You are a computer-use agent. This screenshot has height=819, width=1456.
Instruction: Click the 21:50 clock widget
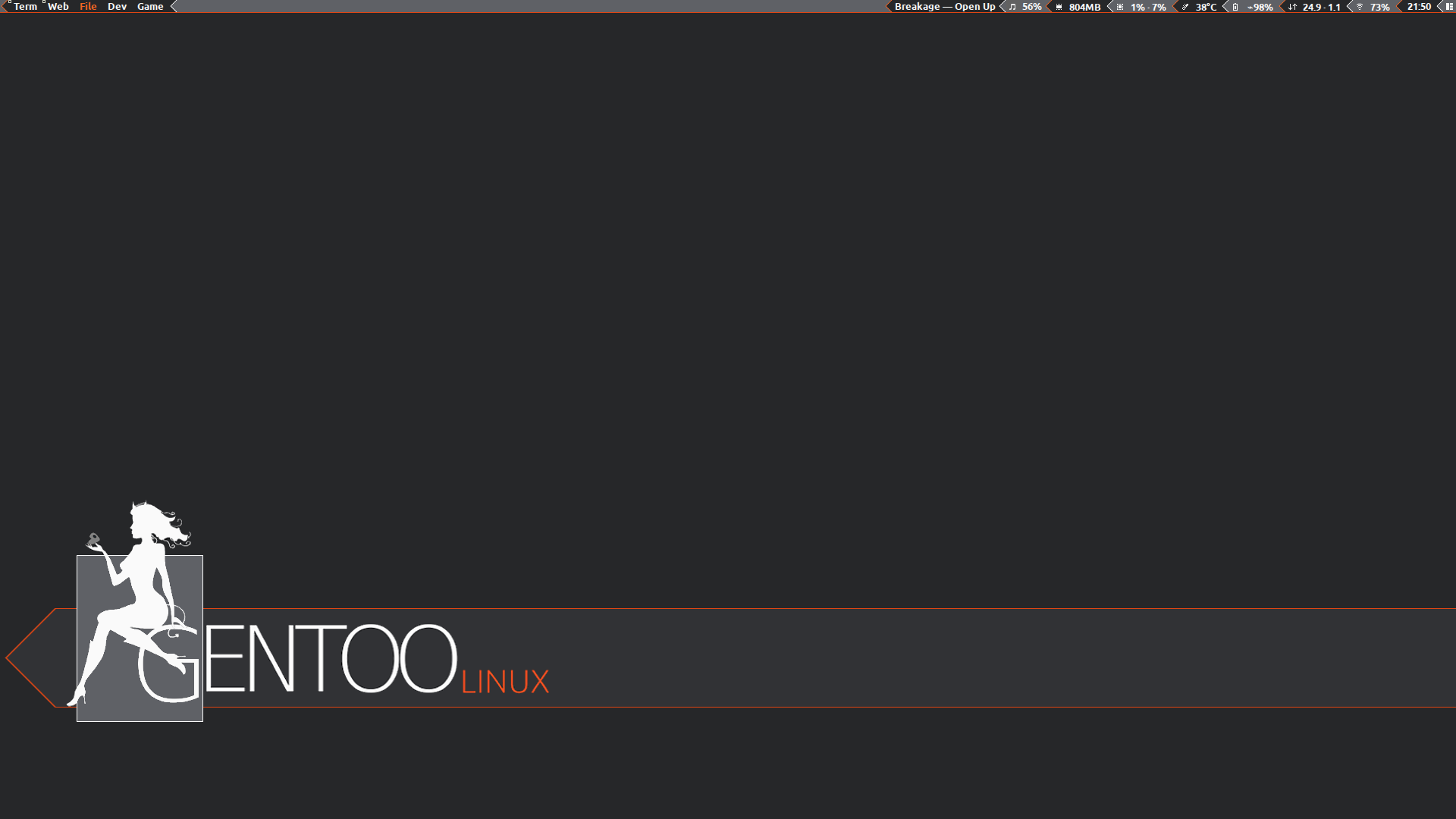coord(1419,7)
